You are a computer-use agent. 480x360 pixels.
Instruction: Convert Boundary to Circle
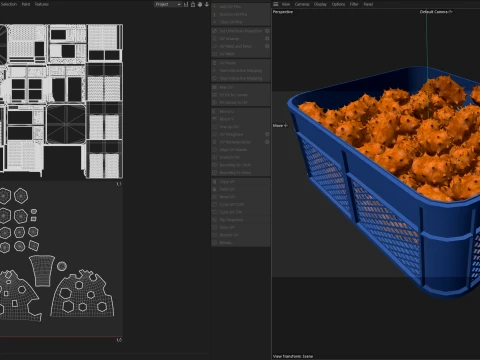coord(241,165)
